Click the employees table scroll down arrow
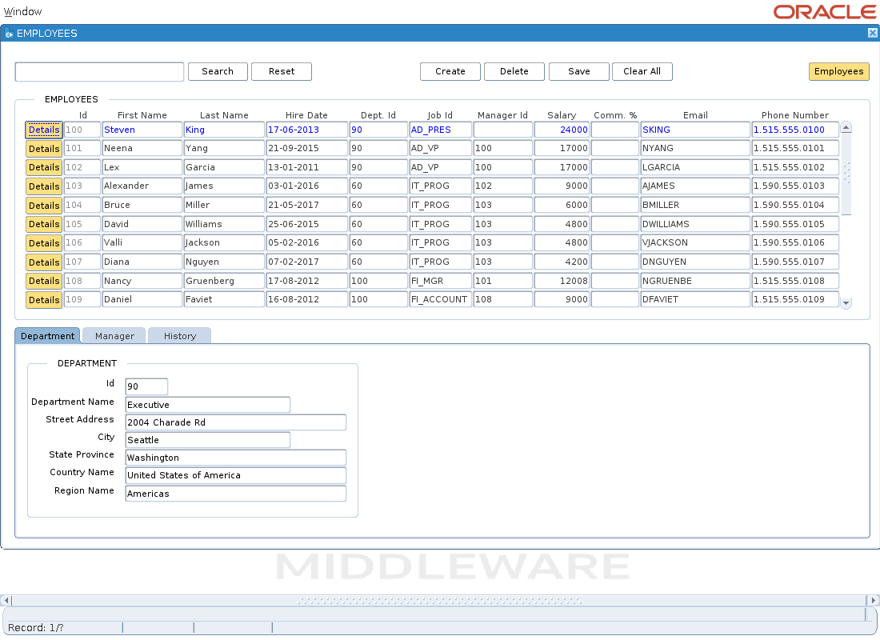Image resolution: width=880 pixels, height=640 pixels. pyautogui.click(x=846, y=303)
